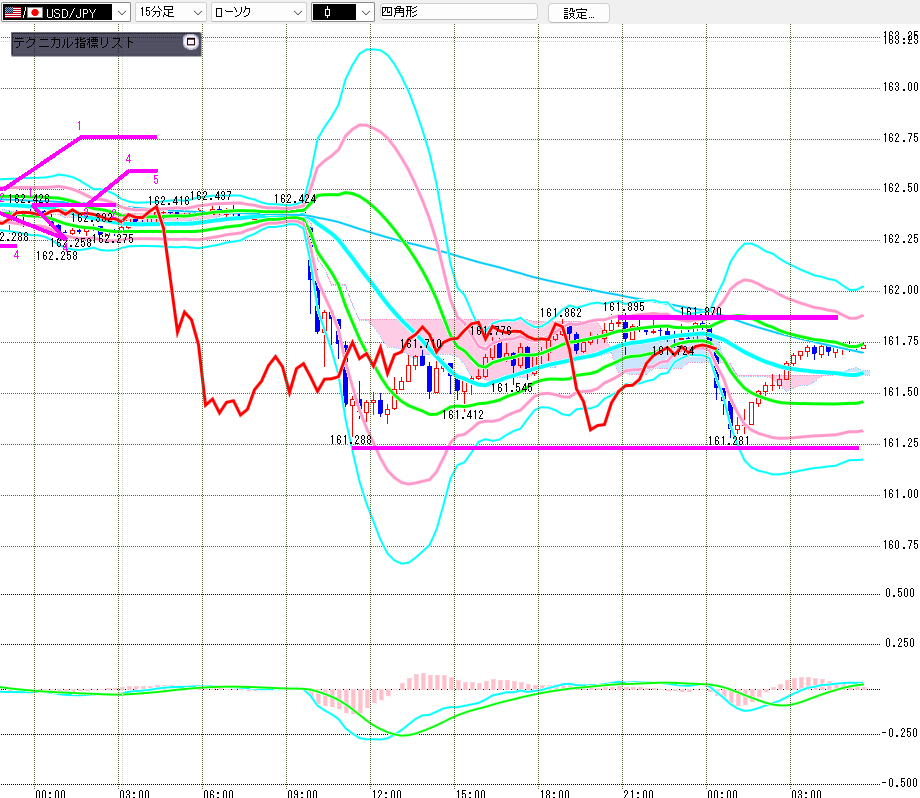The width and height of the screenshot is (920, 798).
Task: Select the magenta horizontal line near 161.870
Action: pyautogui.click(x=728, y=317)
